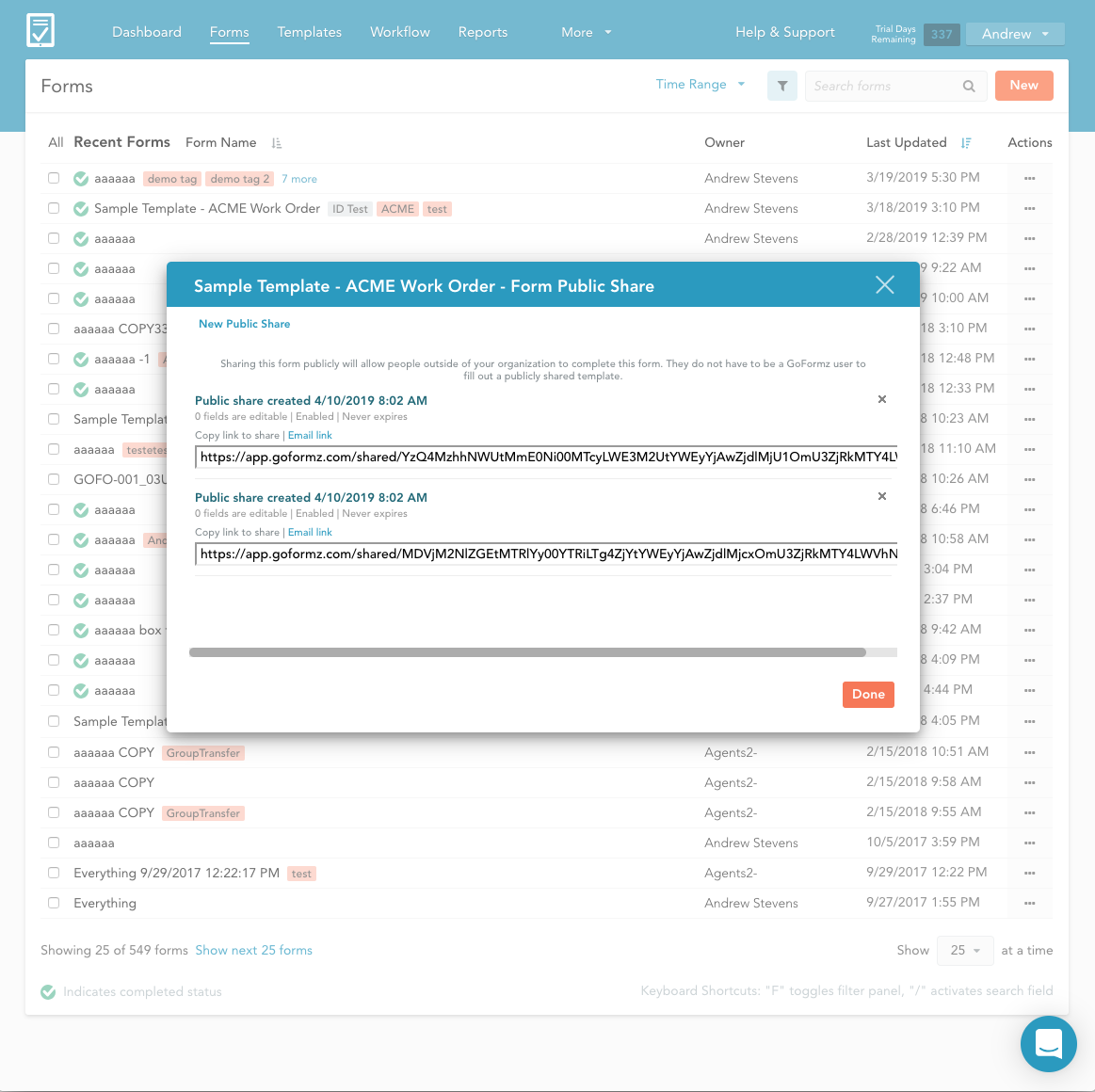
Task: Expand the Time Range dropdown
Action: [x=700, y=85]
